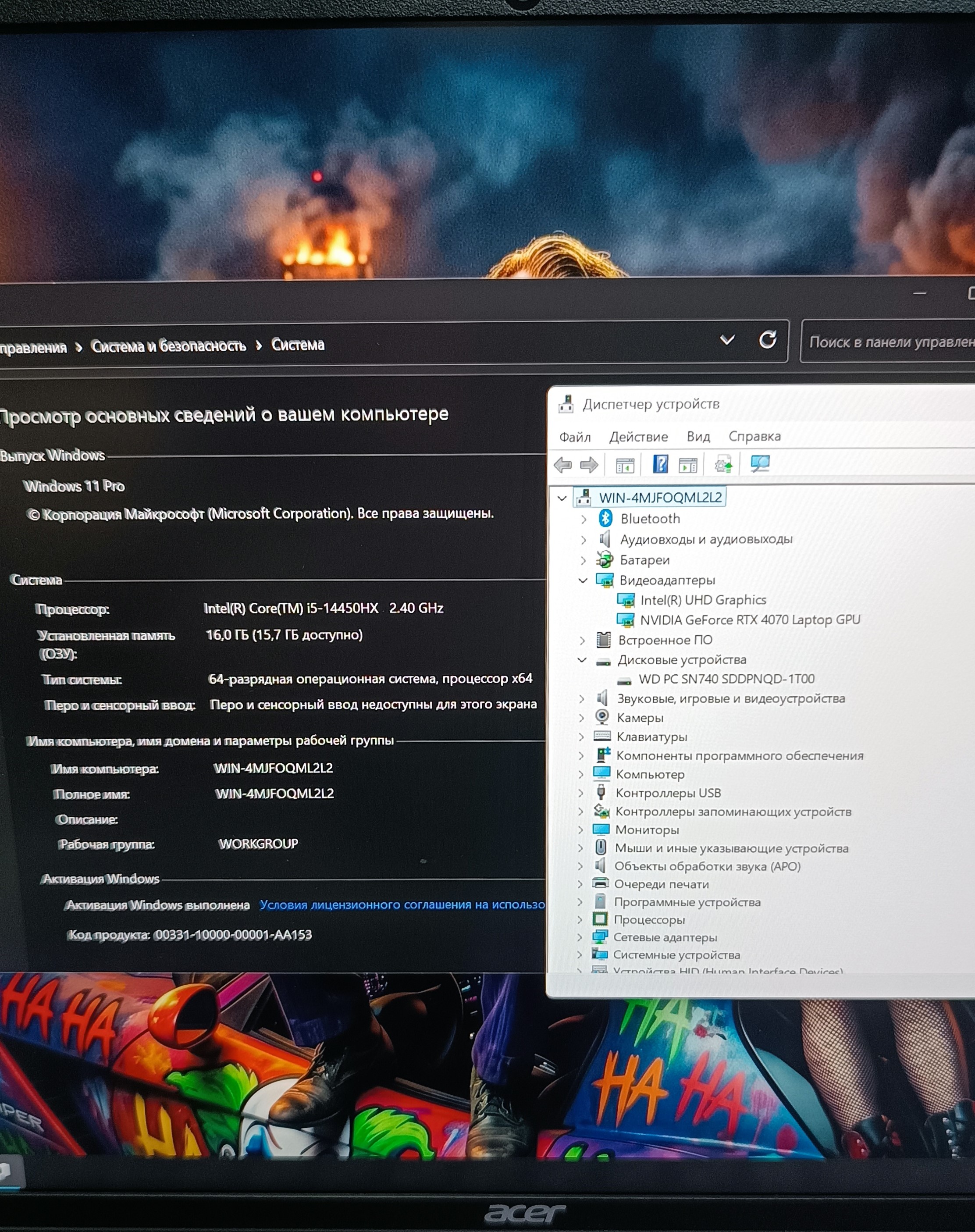Click the 'WORKGROUP' value
This screenshot has height=1232, width=975.
tap(259, 844)
